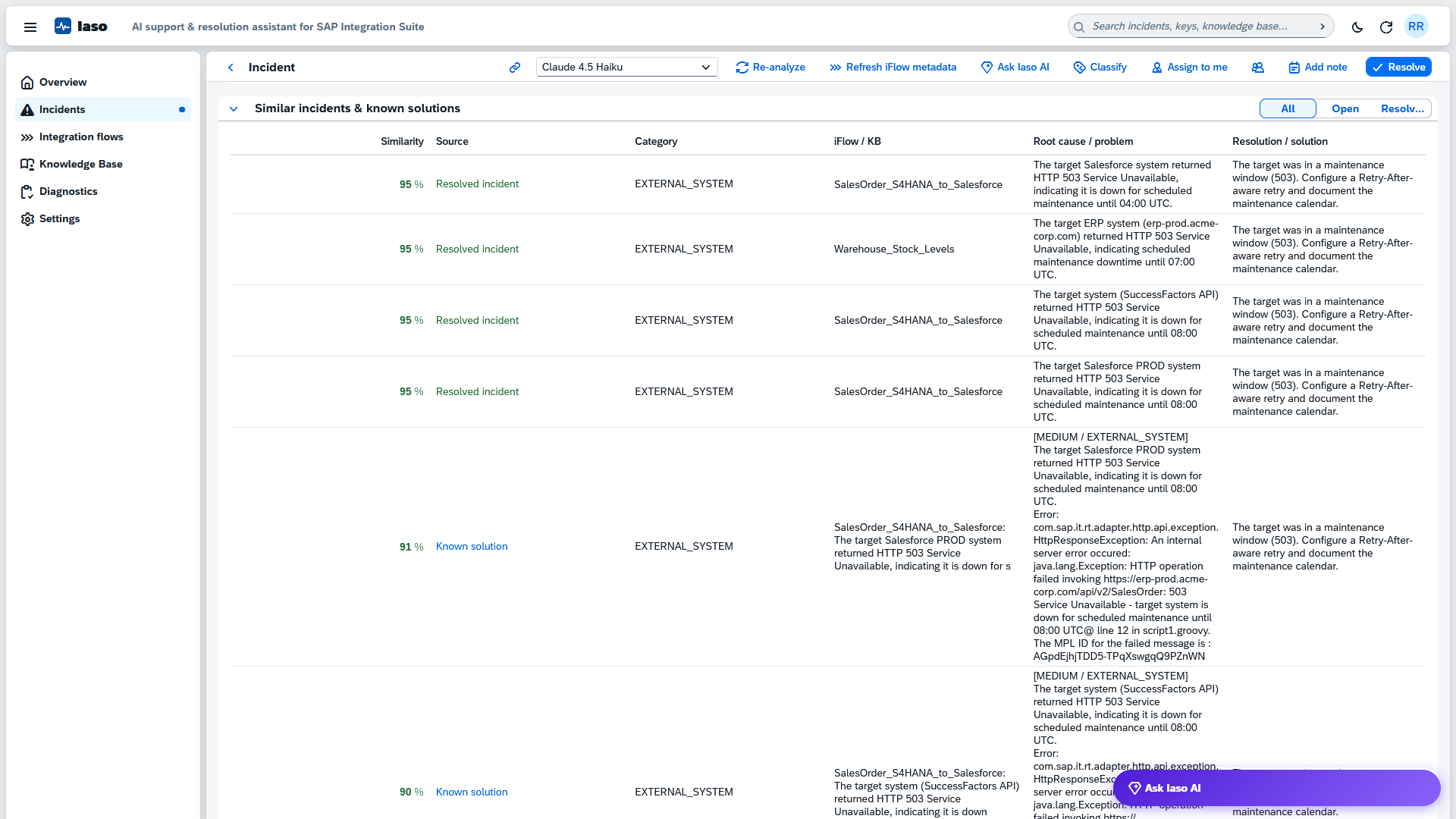Toggle dark mode moon icon

[x=1357, y=27]
